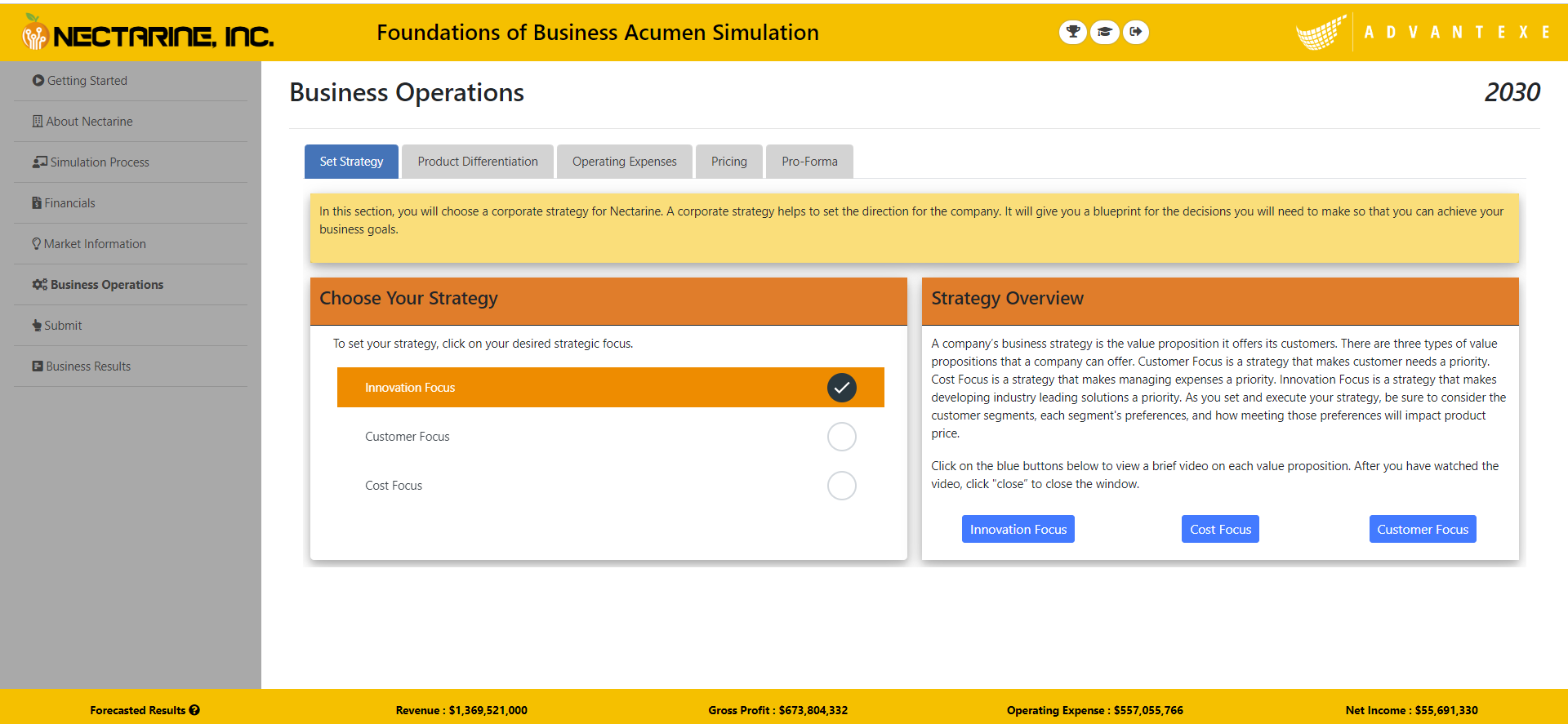This screenshot has height=724, width=1568.
Task: Click the Business Operations page heading
Action: [407, 93]
